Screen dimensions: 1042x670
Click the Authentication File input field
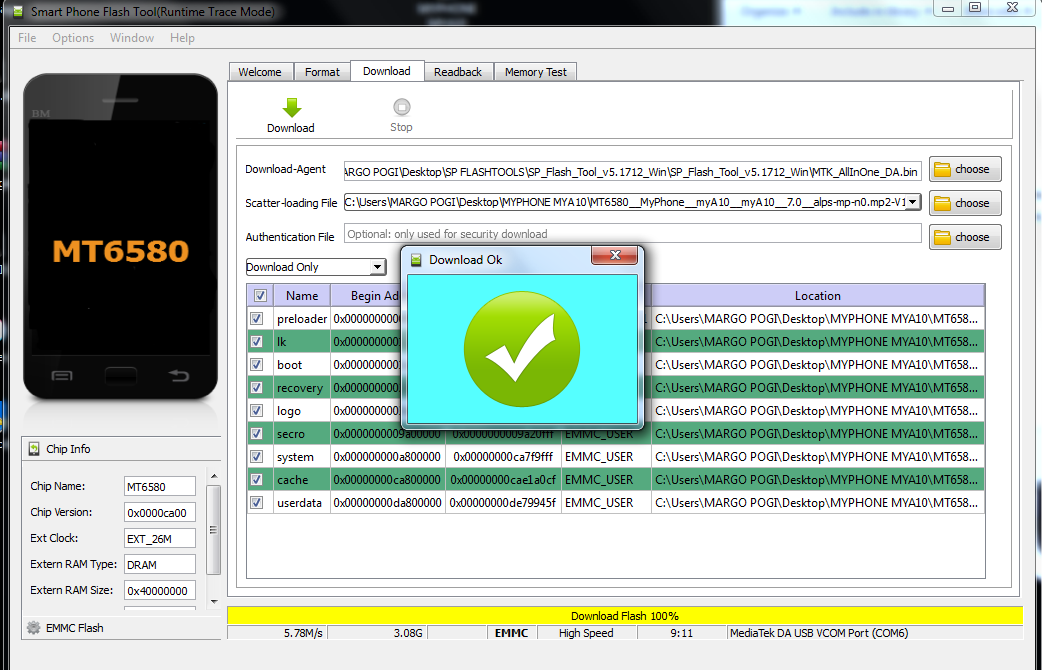(x=633, y=234)
